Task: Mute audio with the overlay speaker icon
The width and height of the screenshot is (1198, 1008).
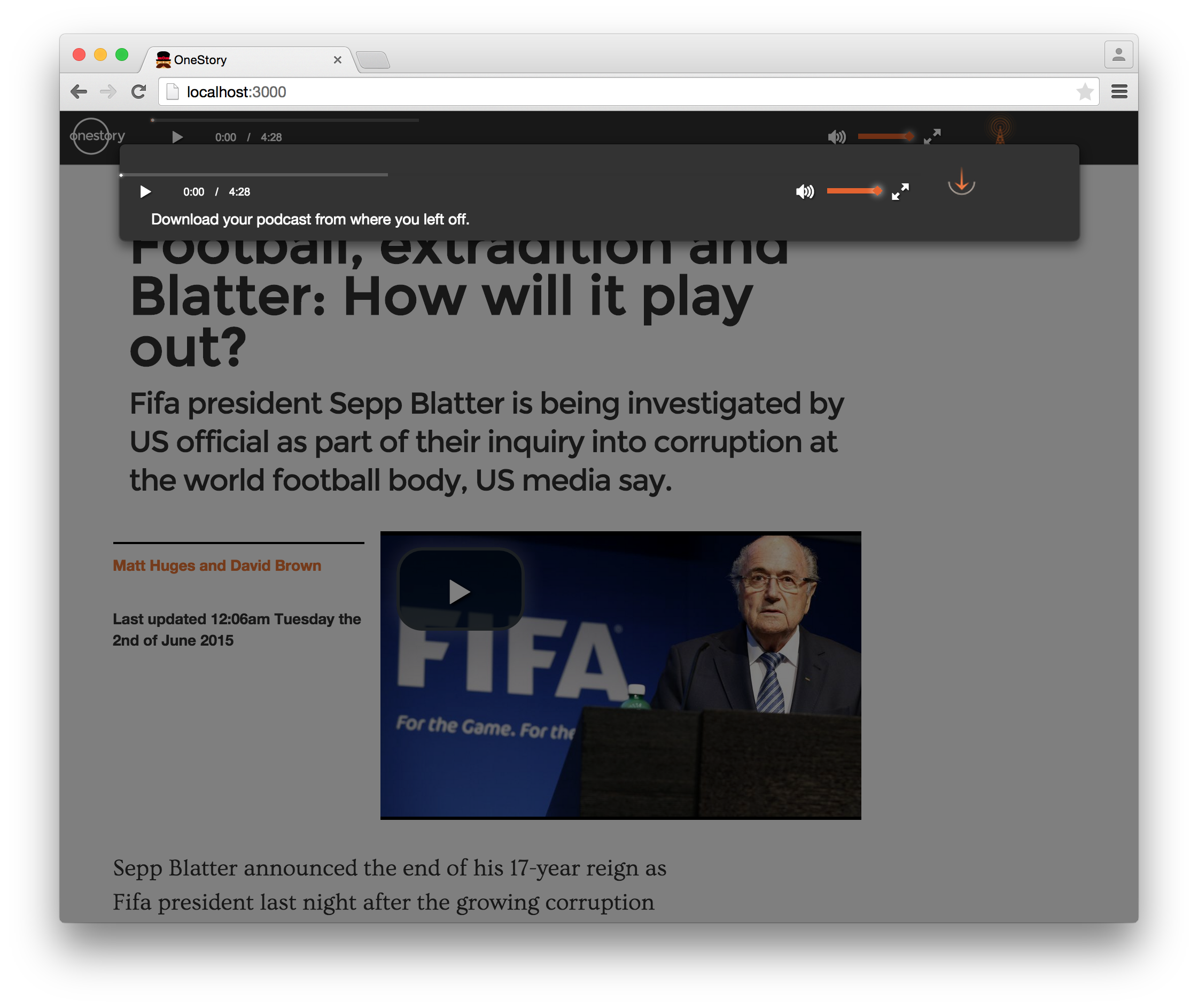Action: pyautogui.click(x=804, y=192)
